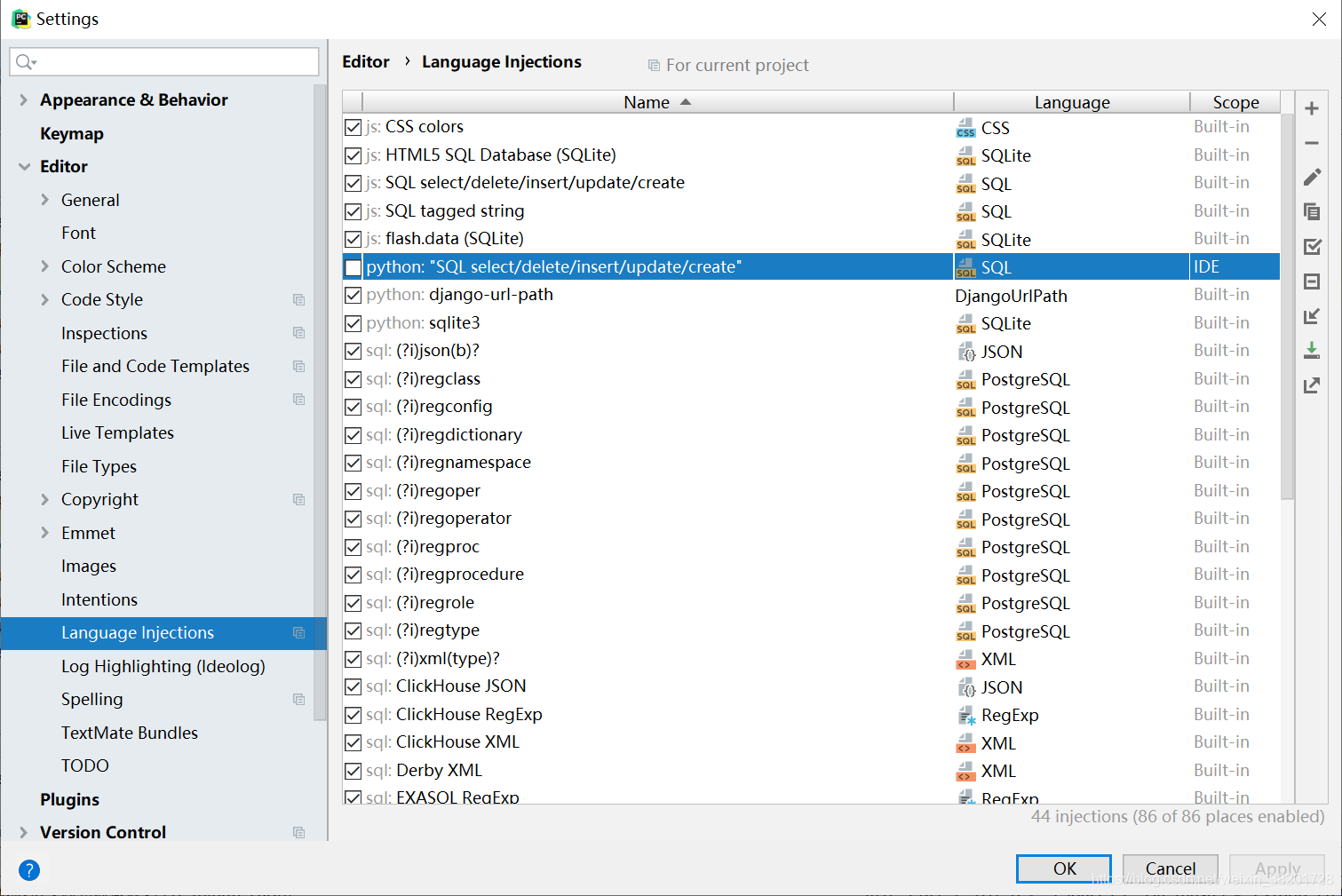Expand Version Control section

(x=23, y=832)
